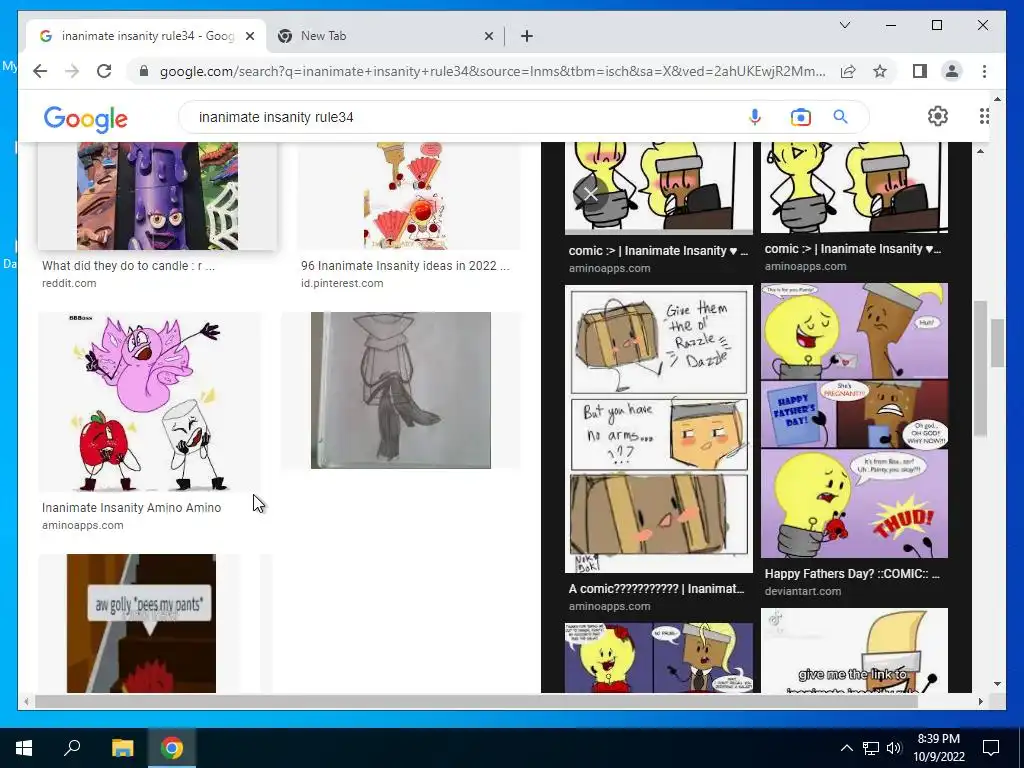Open the Chrome side panel

coord(920,71)
